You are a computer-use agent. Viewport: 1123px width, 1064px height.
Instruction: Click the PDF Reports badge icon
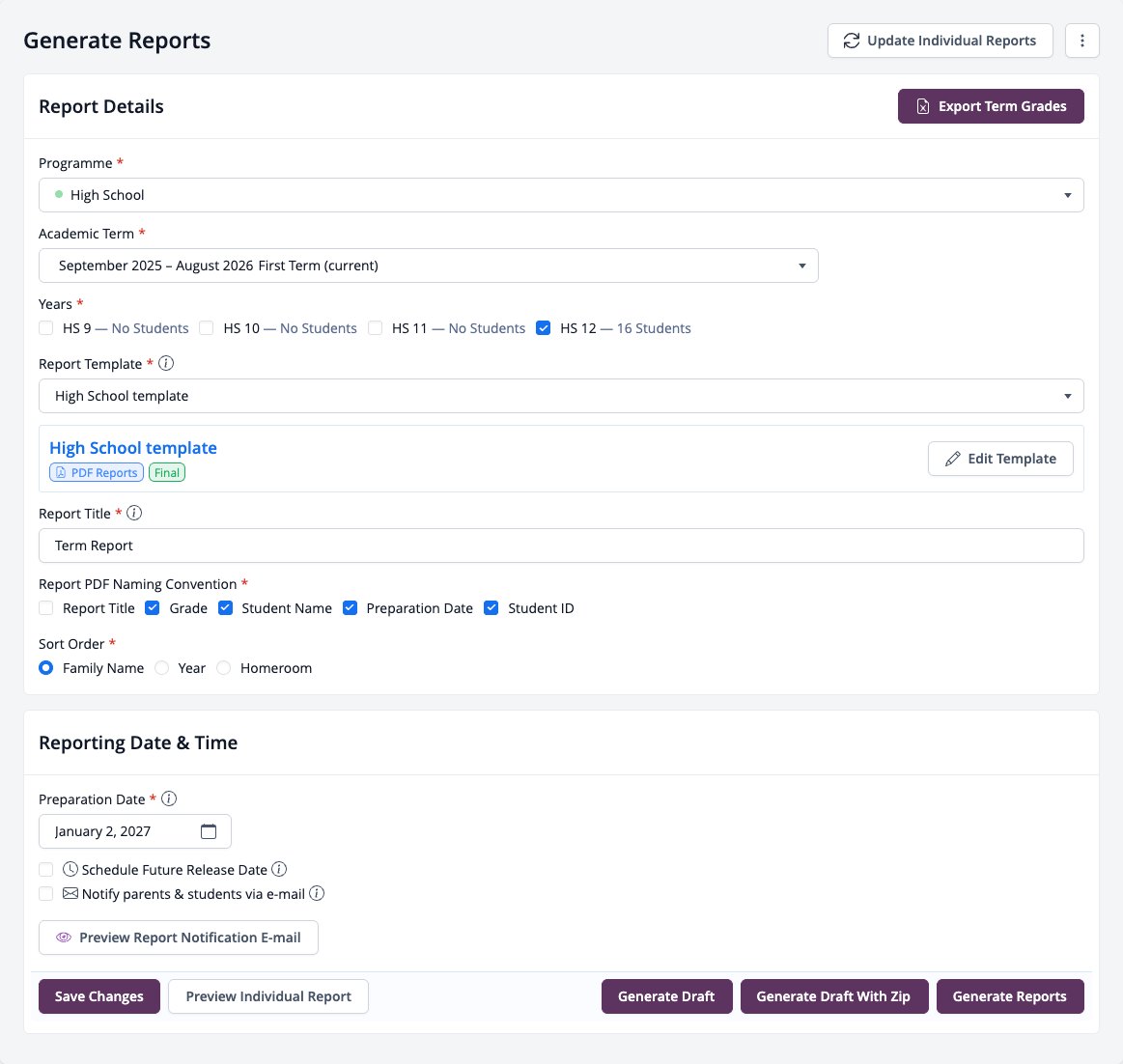[61, 472]
